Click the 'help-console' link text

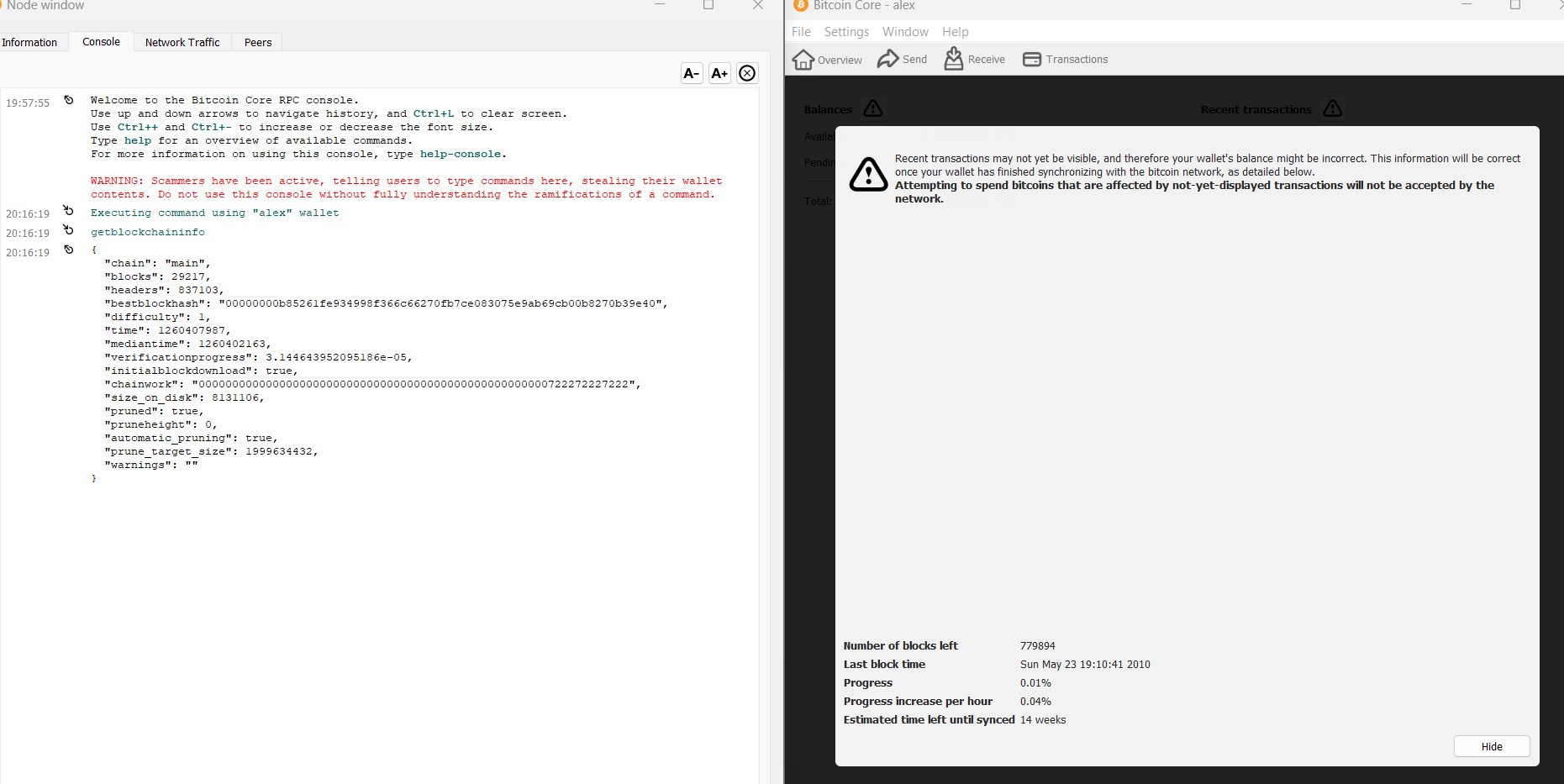pos(461,154)
